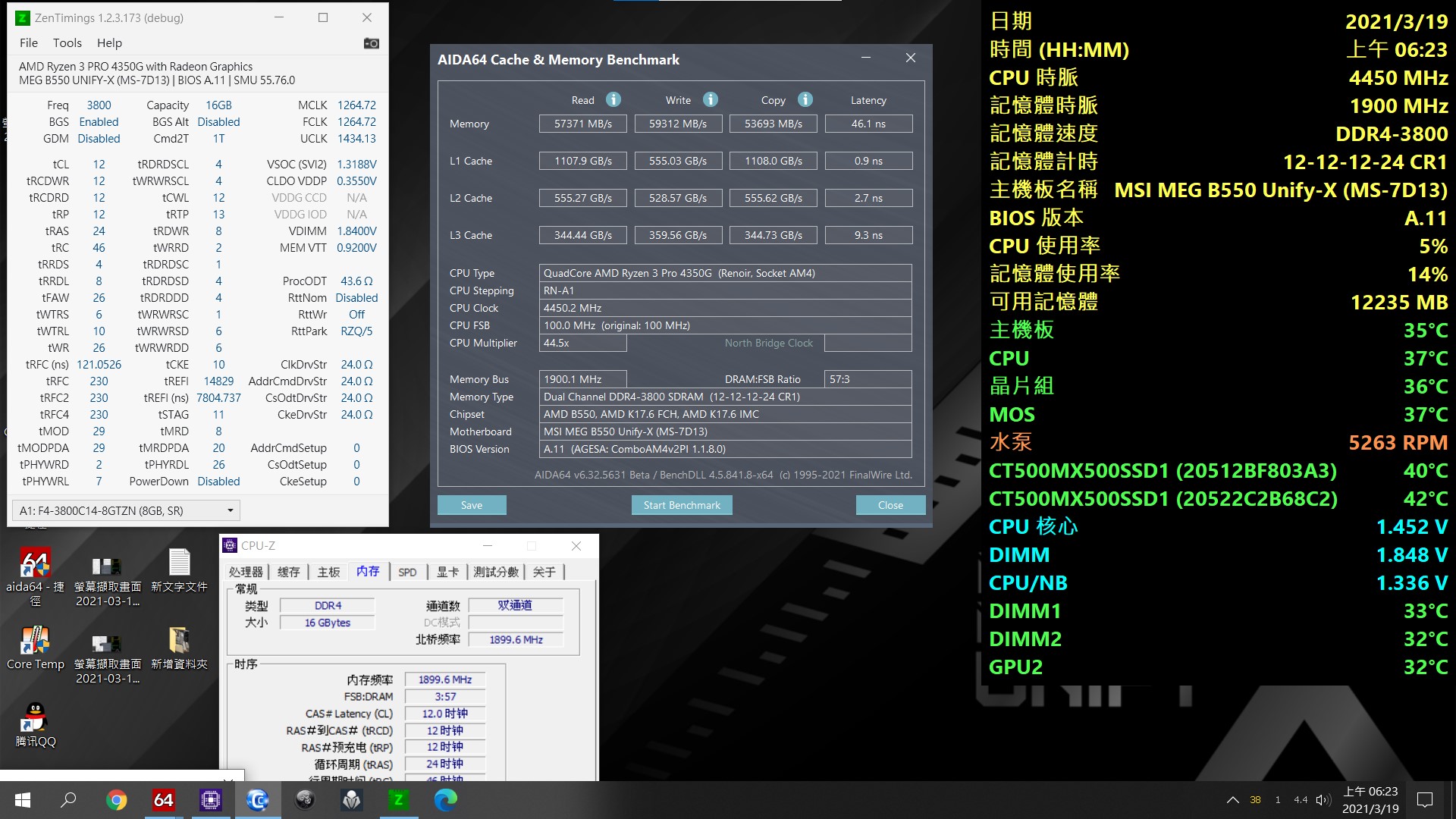Click the FSB:DRAM value 3:57 in CPU-Z
The width and height of the screenshot is (1456, 819).
pyautogui.click(x=445, y=696)
